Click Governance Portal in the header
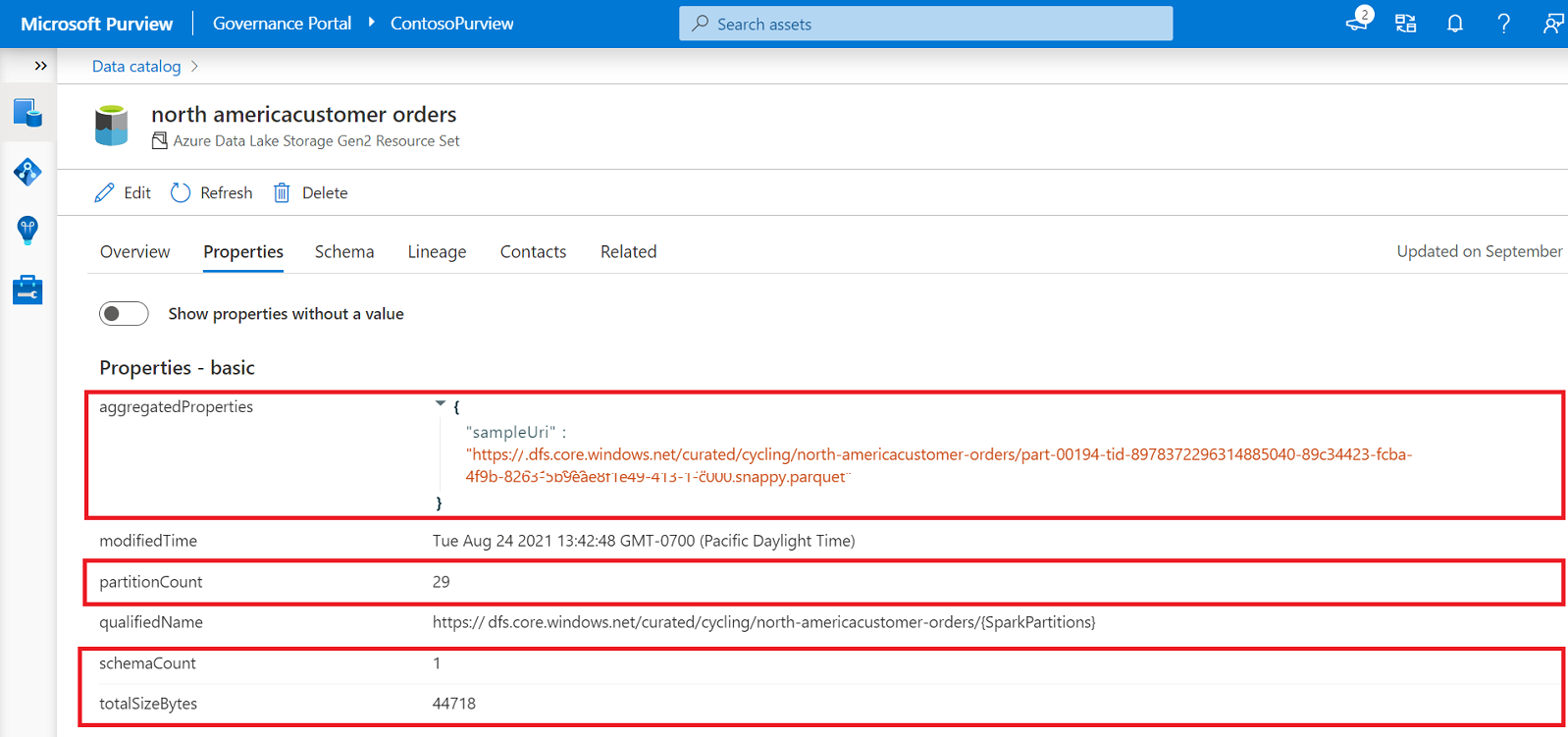 click(x=282, y=24)
